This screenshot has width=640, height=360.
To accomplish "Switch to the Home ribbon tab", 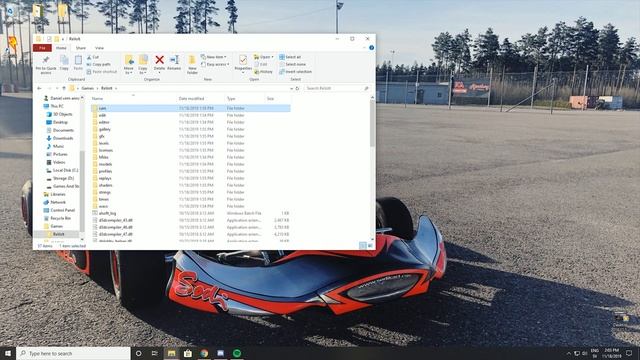I will click(61, 48).
